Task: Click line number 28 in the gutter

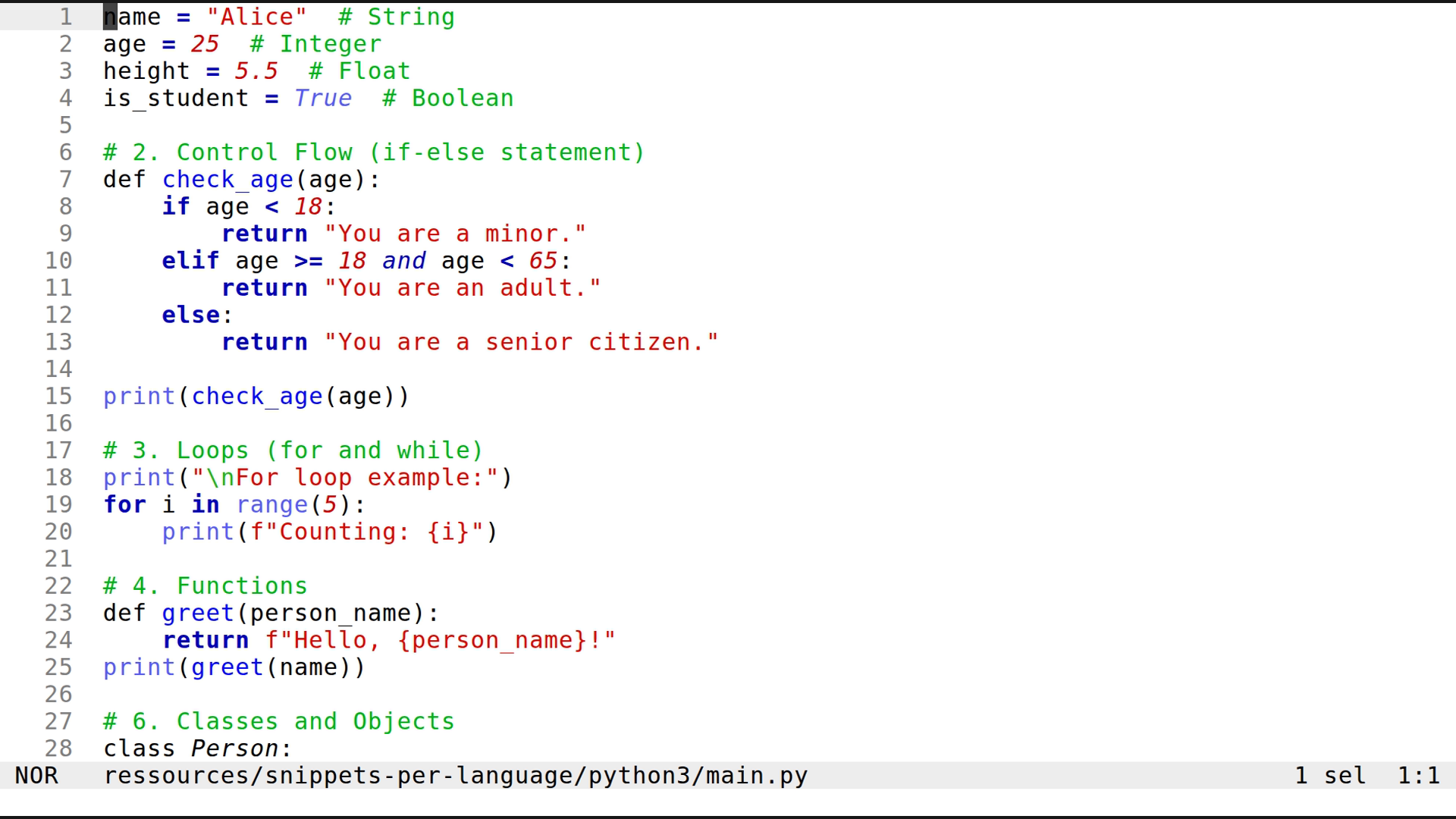Action: [x=59, y=748]
